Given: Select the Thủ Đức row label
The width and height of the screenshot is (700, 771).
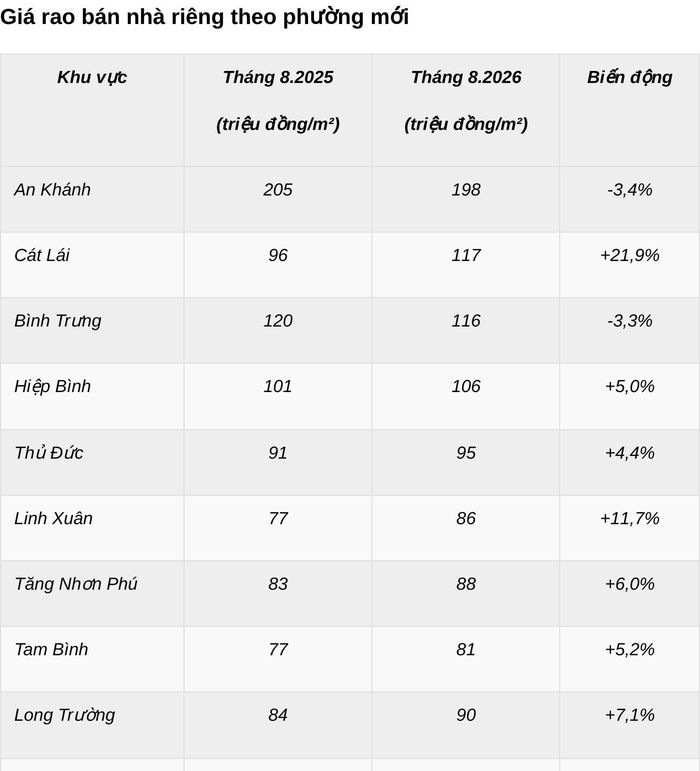Looking at the screenshot, I should [x=49, y=453].
